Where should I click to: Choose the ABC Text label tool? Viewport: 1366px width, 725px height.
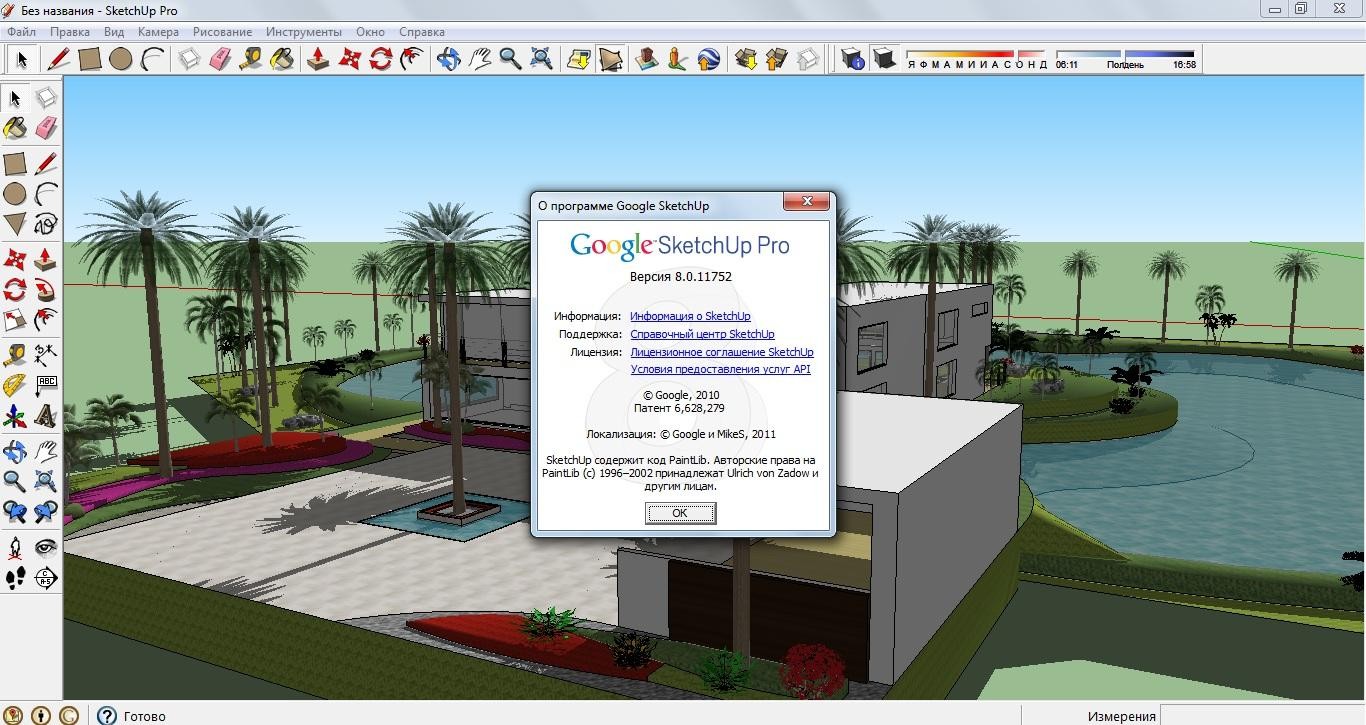pos(46,385)
